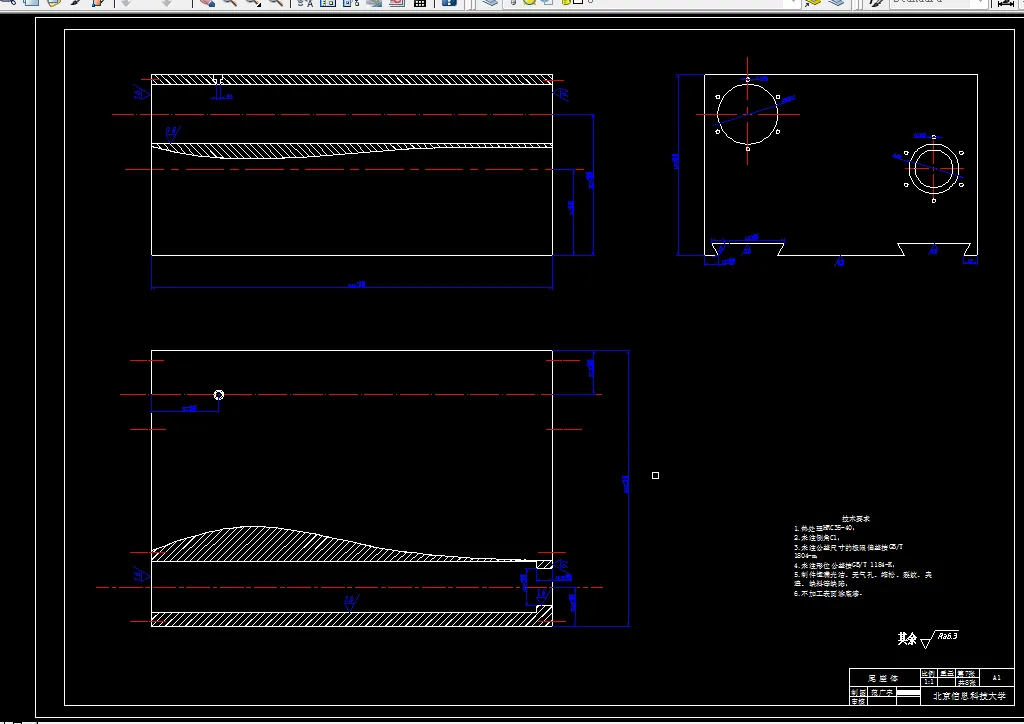Click the layer previous icon
1024x724 pixels.
point(837,3)
